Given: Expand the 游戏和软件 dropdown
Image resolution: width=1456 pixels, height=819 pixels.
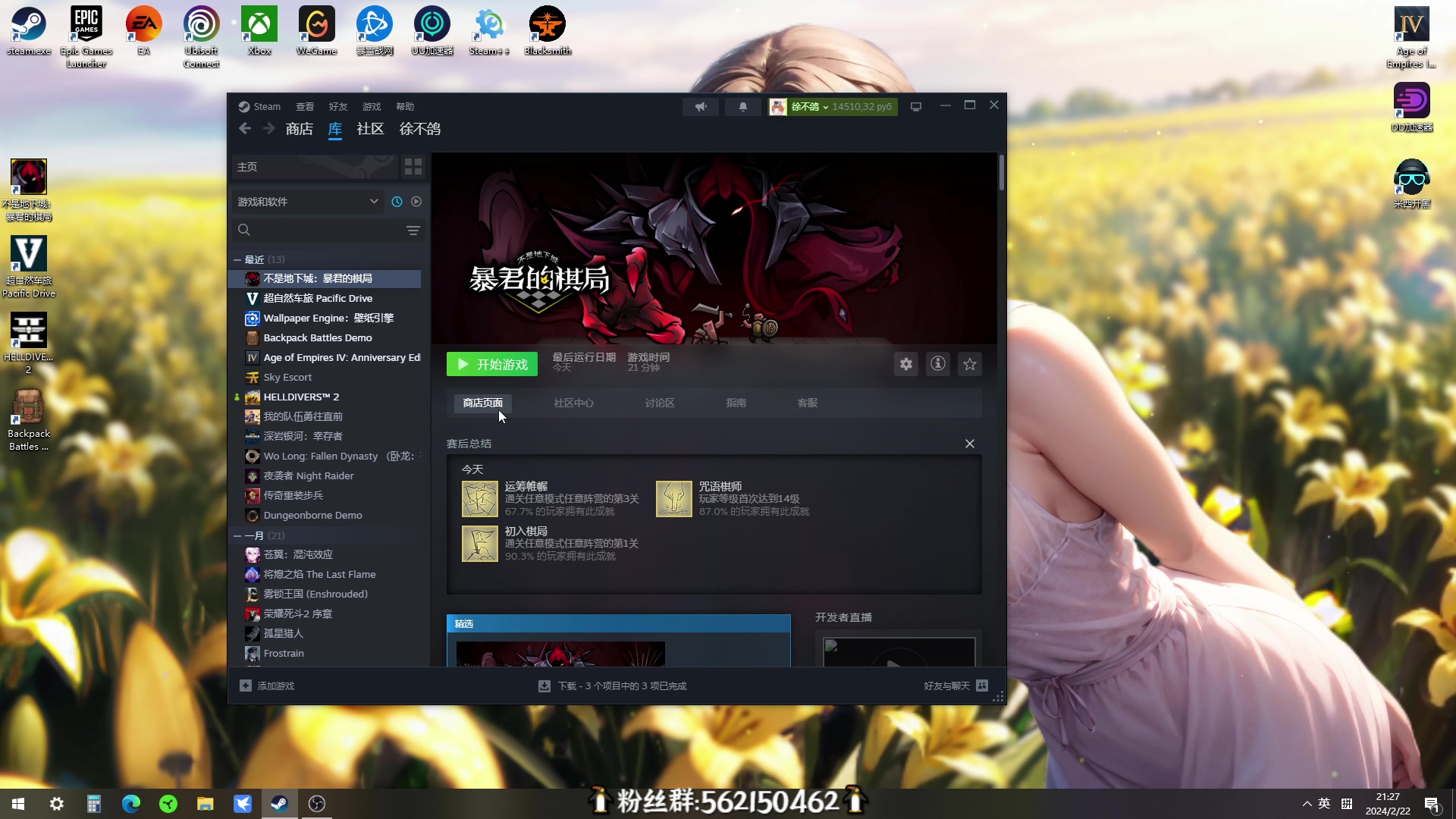Looking at the screenshot, I should (x=307, y=202).
